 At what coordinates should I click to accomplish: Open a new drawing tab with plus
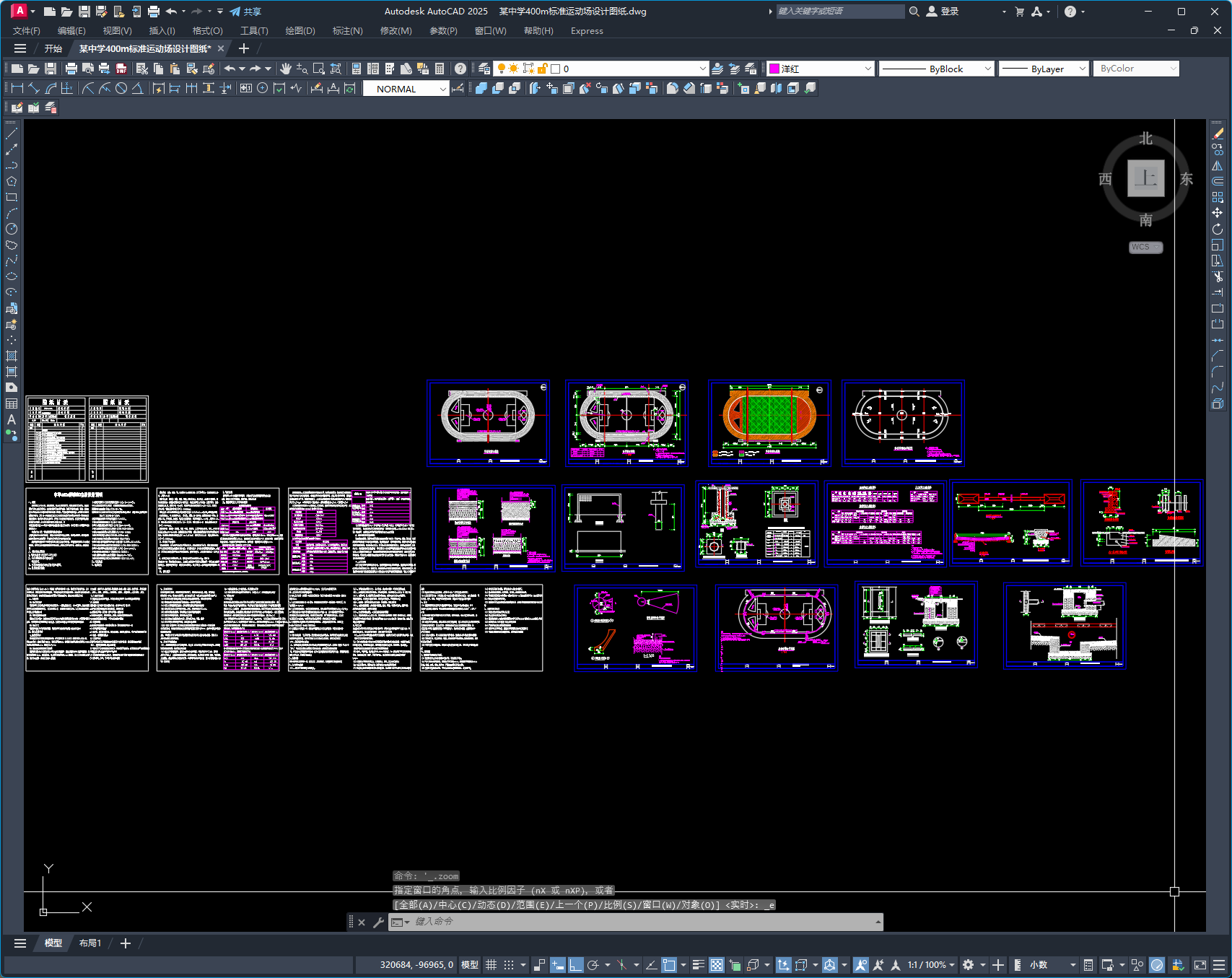click(x=244, y=48)
